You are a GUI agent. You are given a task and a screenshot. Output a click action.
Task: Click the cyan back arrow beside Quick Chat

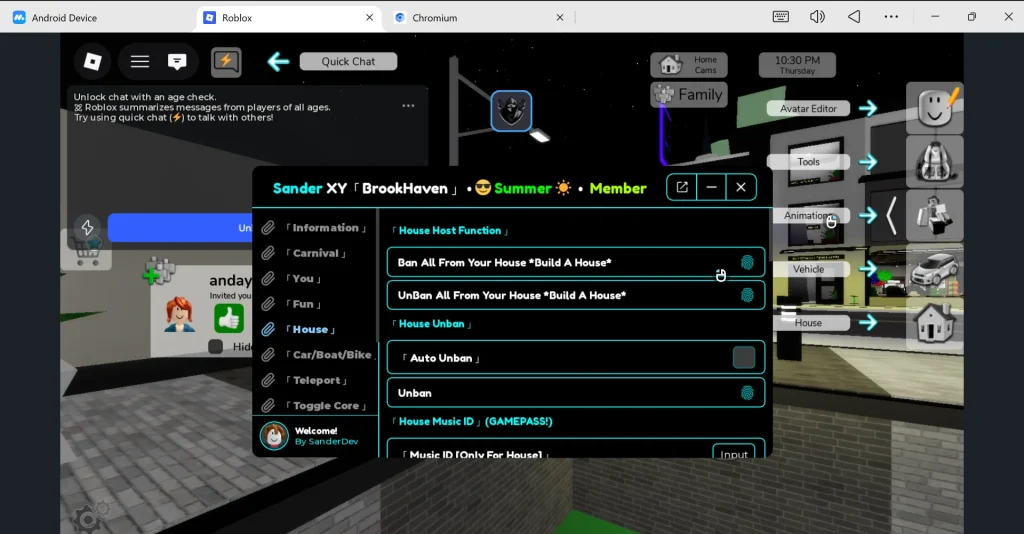(278, 62)
